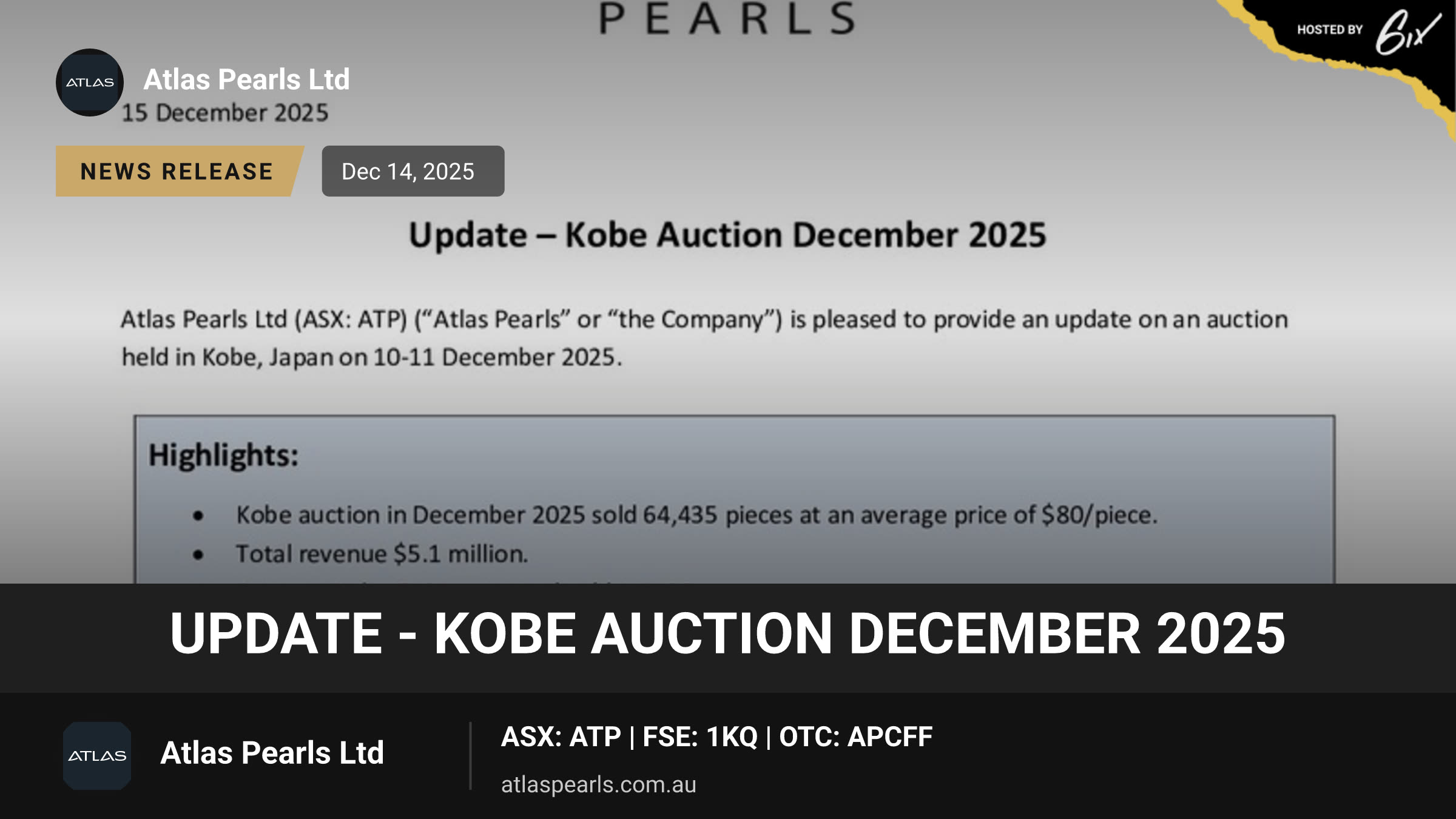This screenshot has width=1456, height=819.
Task: Click the 6ix hosted-by logo
Action: pyautogui.click(x=1407, y=32)
